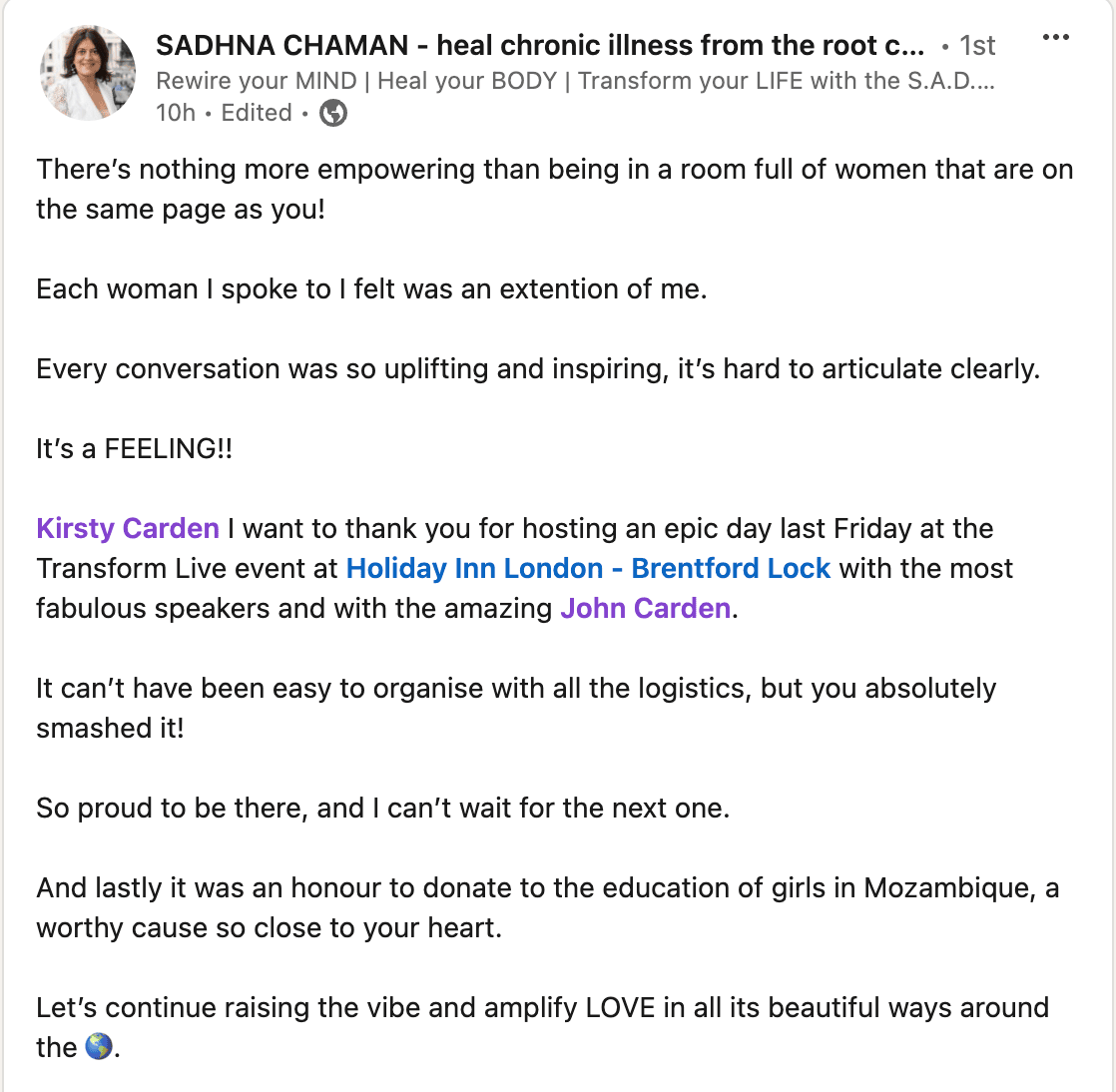Image resolution: width=1116 pixels, height=1092 pixels.
Task: Open the post options three-dot menu
Action: 1055,38
